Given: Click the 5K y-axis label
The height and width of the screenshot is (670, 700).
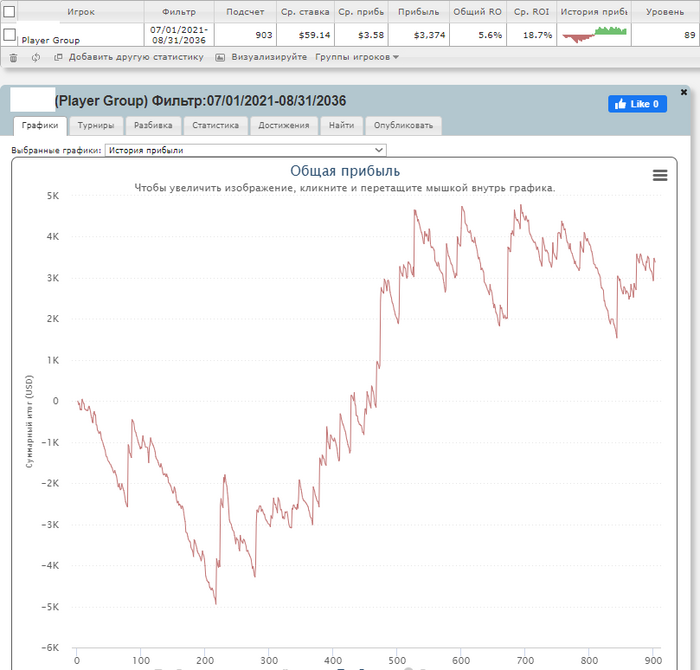Looking at the screenshot, I should click(x=53, y=196).
